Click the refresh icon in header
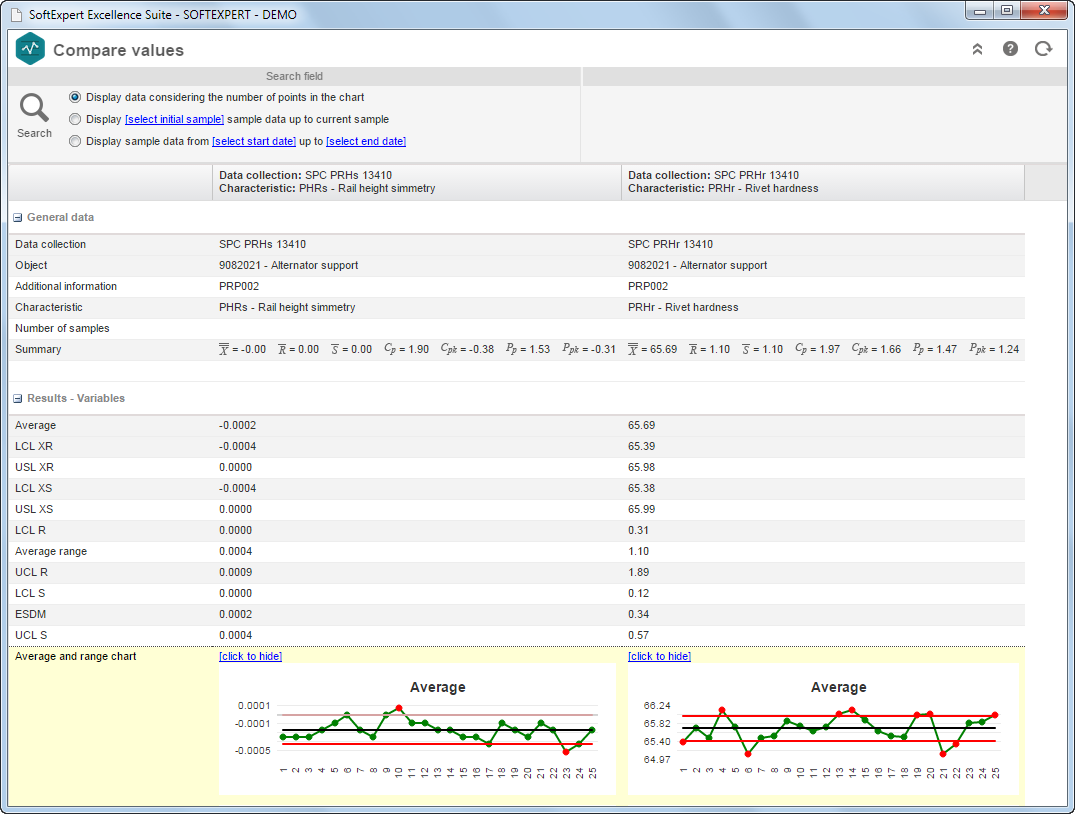Screen dimensions: 1075x814 point(1043,49)
